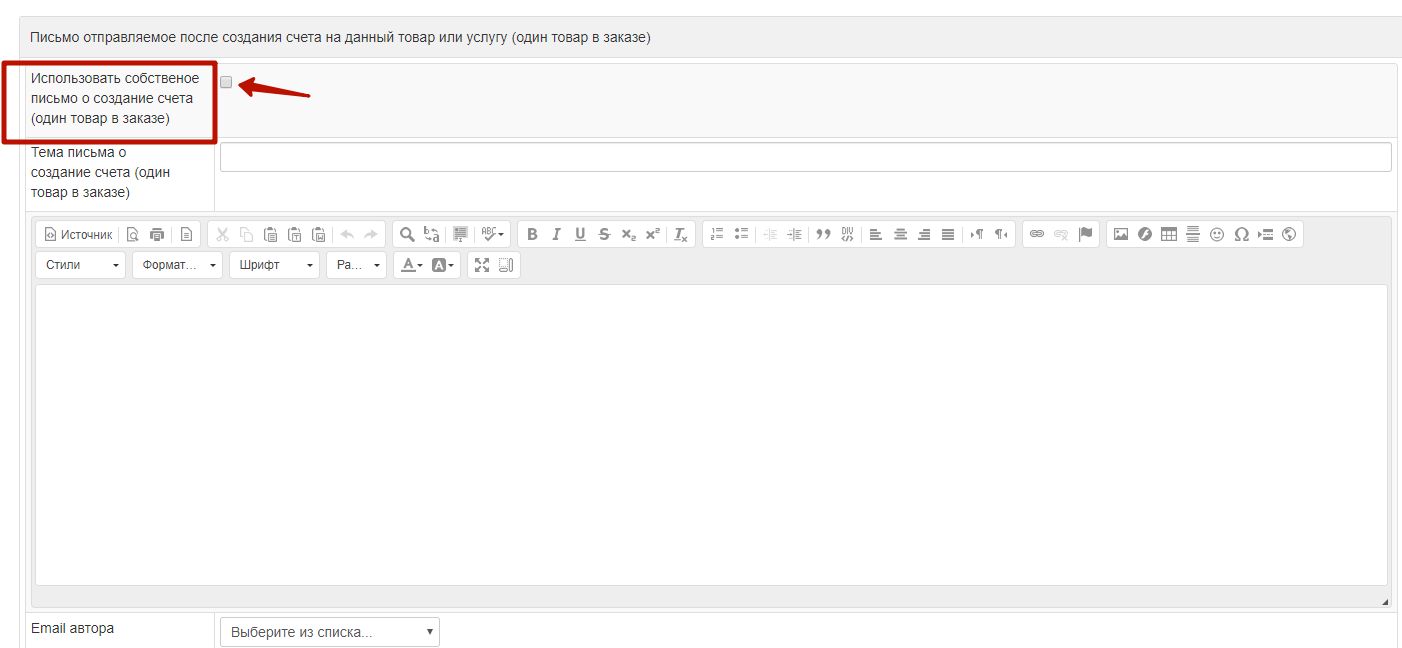Screen dimensions: 1402x648
Task: Maximize the editor to full screen
Action: [x=482, y=265]
